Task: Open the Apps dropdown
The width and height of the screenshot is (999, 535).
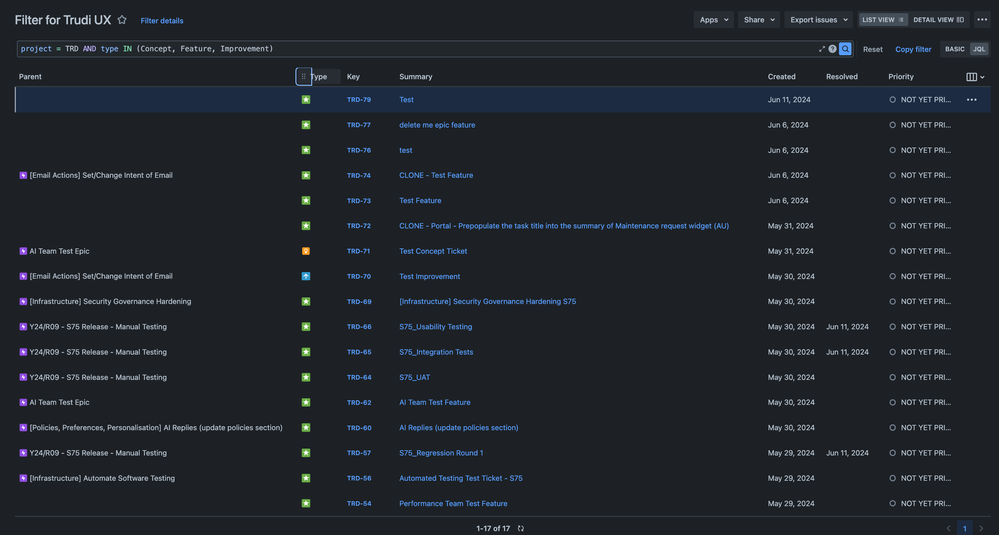Action: point(714,20)
